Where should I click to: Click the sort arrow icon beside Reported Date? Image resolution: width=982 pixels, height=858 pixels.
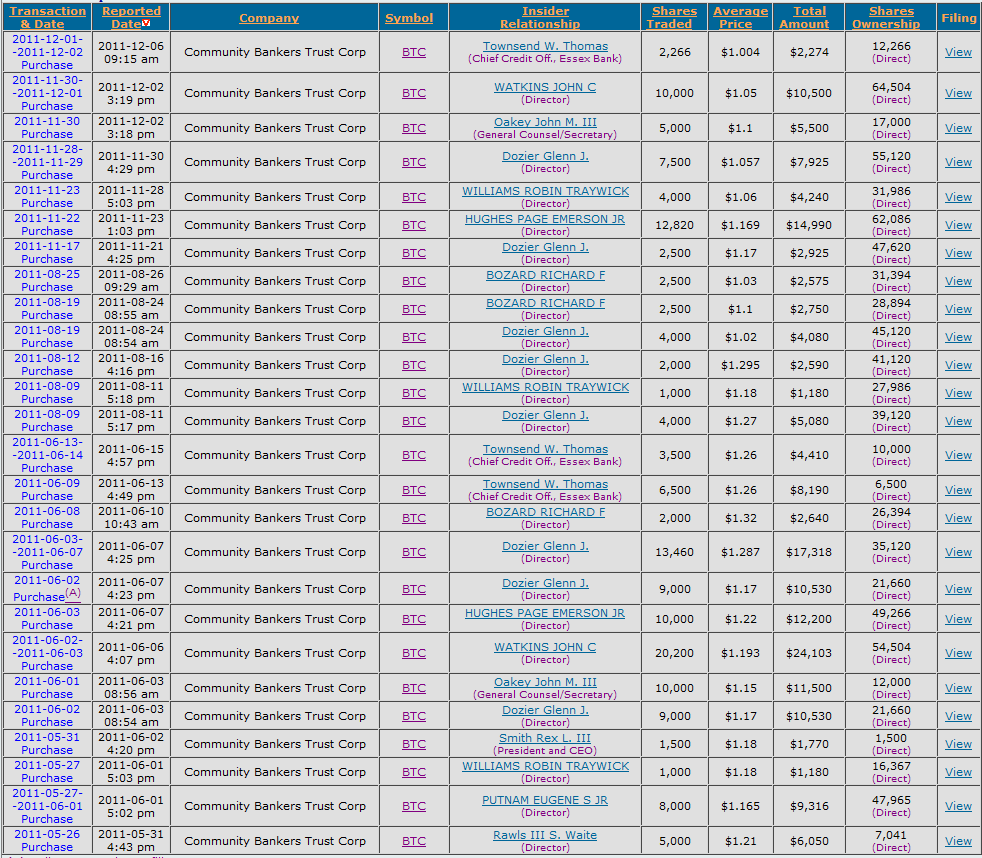(x=147, y=23)
